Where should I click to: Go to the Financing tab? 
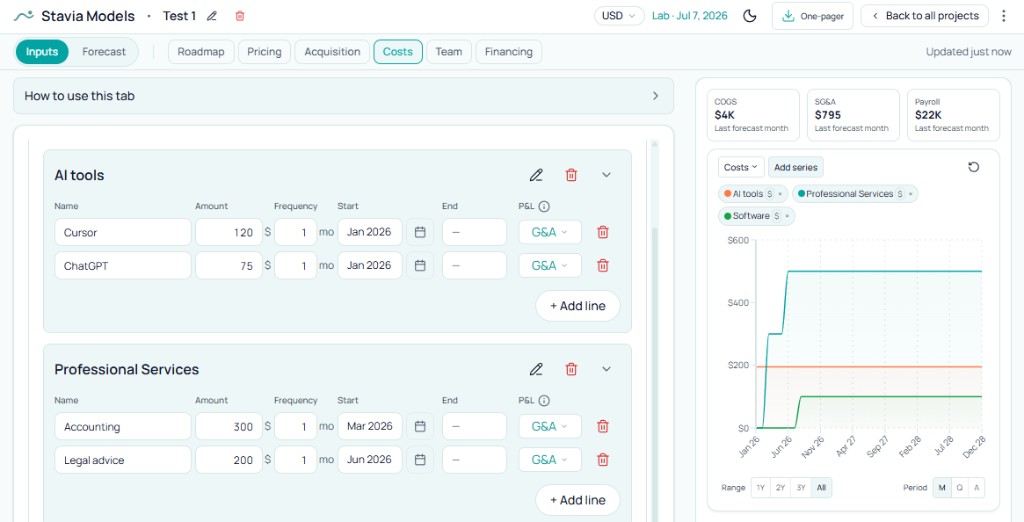pyautogui.click(x=509, y=52)
